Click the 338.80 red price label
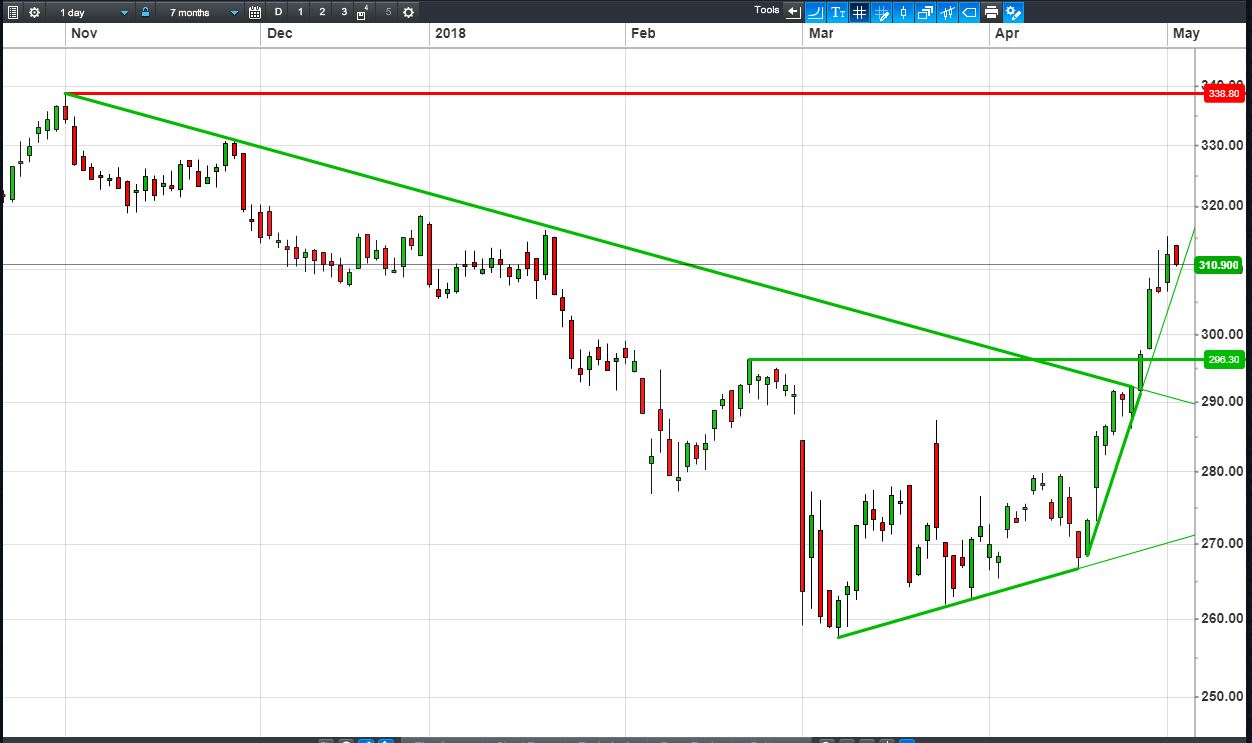This screenshot has height=743, width=1252. [x=1224, y=93]
